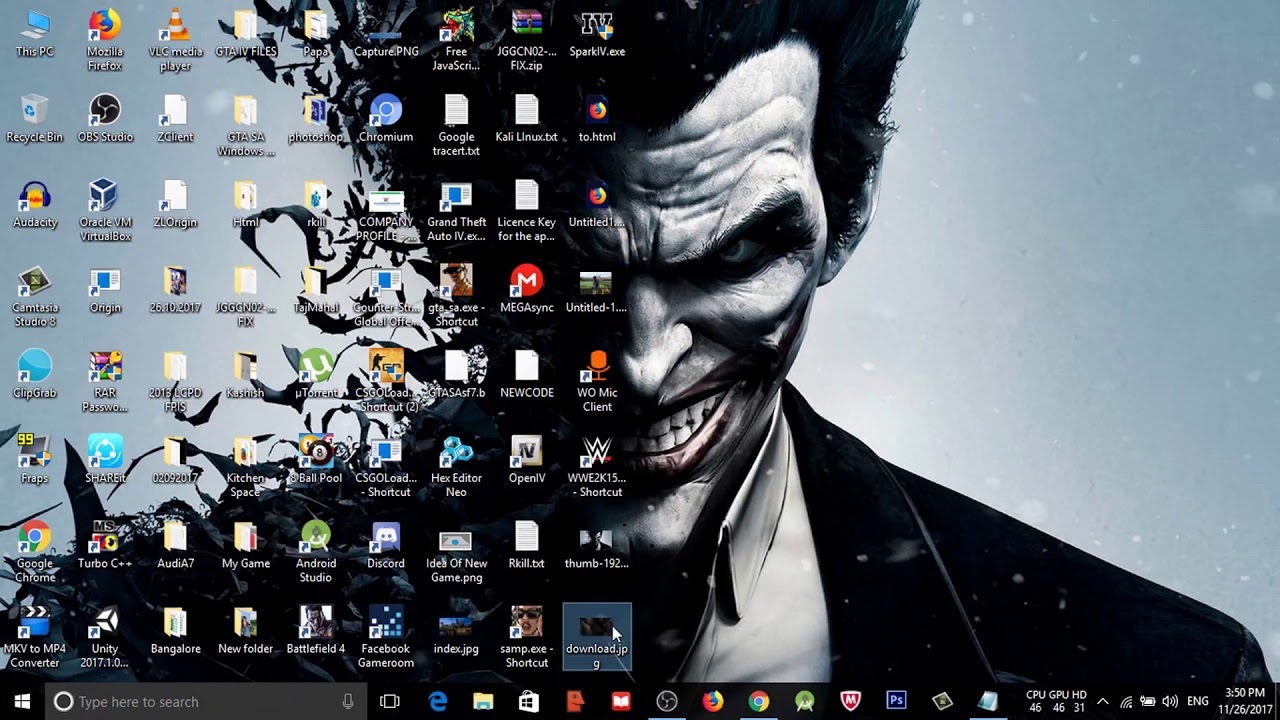The width and height of the screenshot is (1280, 720).
Task: Select the Discord desktop icon
Action: click(x=386, y=545)
